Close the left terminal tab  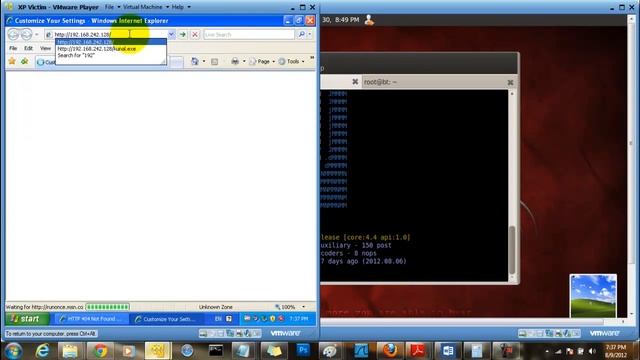pos(355,82)
